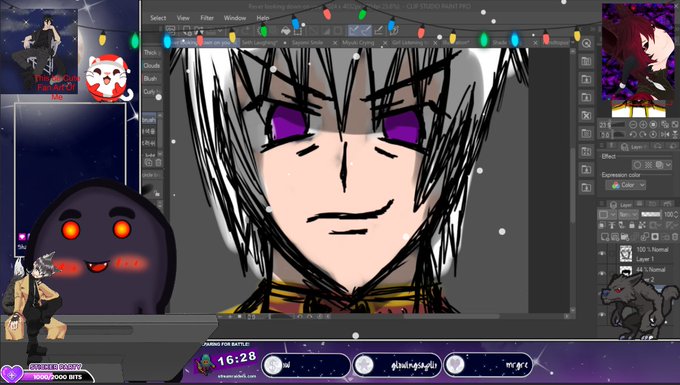Create a new layer folder
Viewport: 680px width, 385px height.
(x=625, y=237)
